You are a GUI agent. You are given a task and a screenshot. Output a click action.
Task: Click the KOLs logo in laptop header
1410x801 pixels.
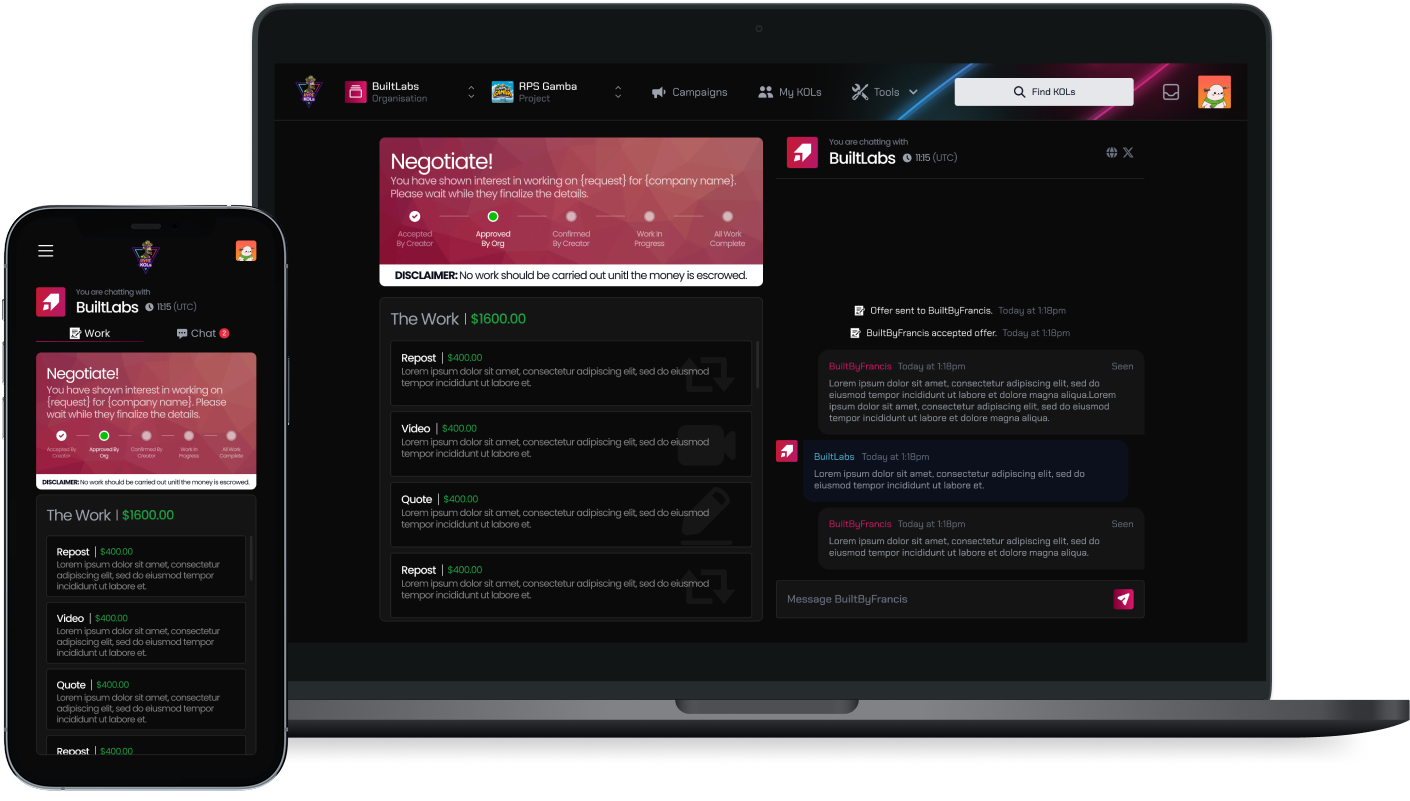pos(309,92)
